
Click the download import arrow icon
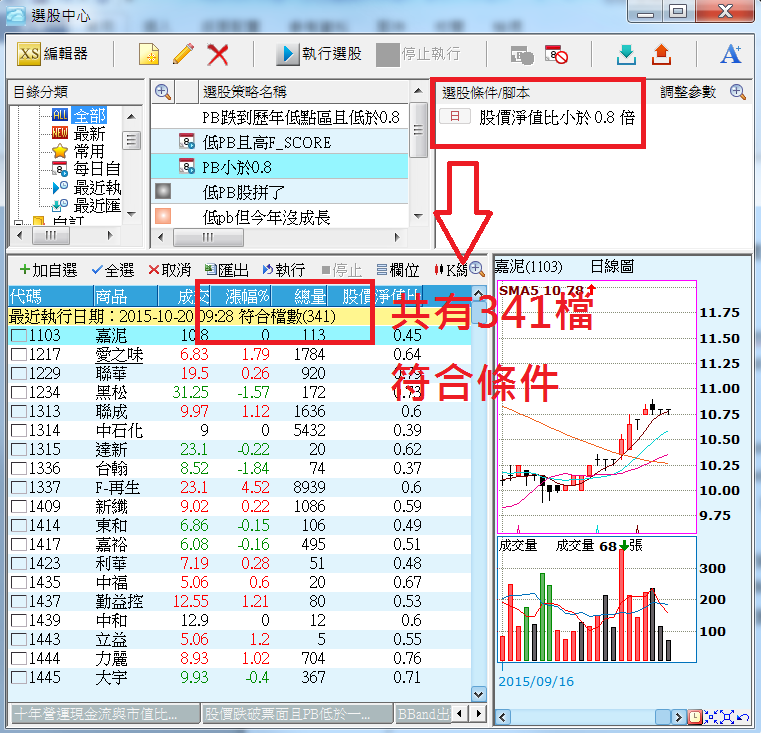[x=627, y=54]
